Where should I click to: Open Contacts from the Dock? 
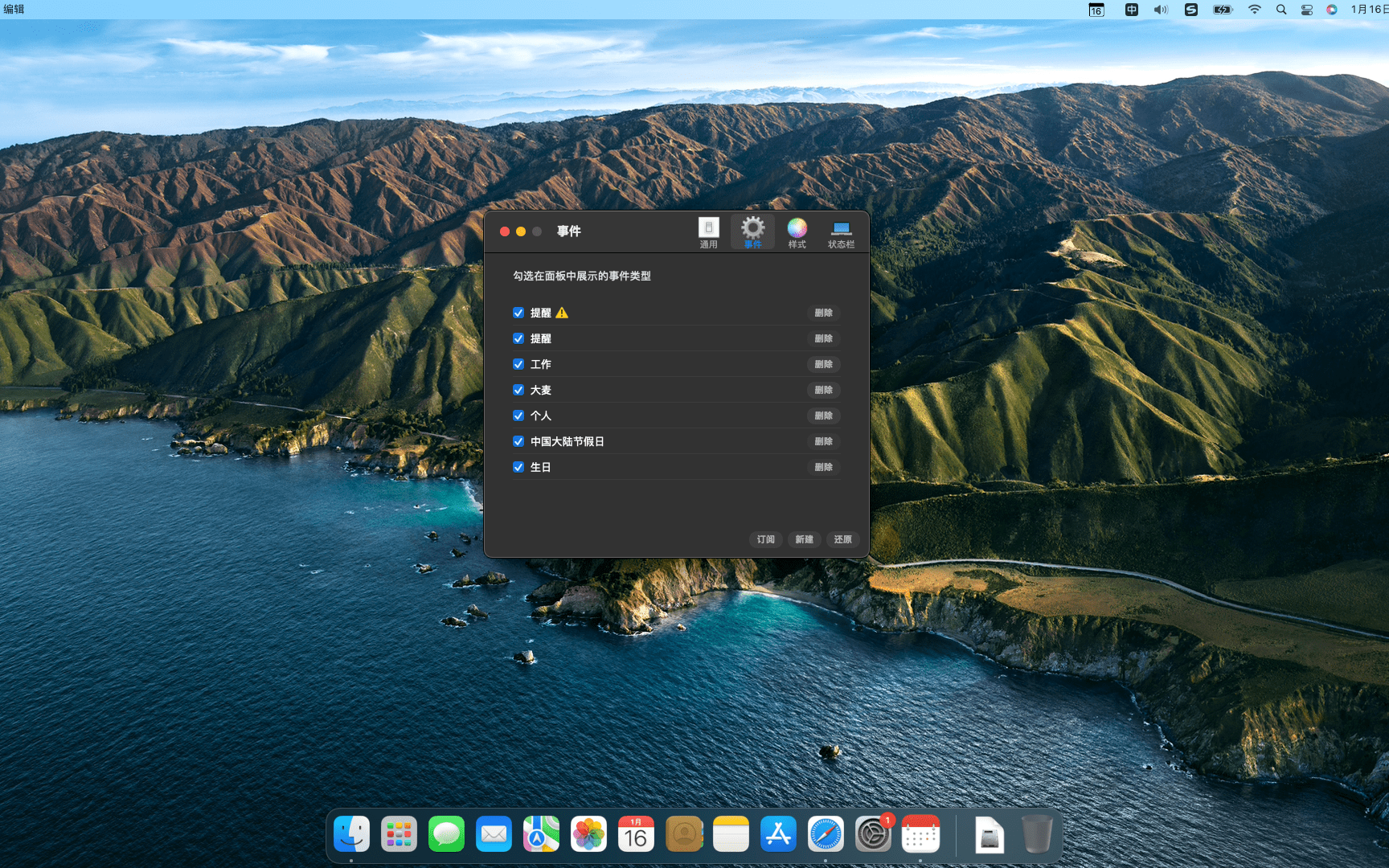pyautogui.click(x=683, y=834)
